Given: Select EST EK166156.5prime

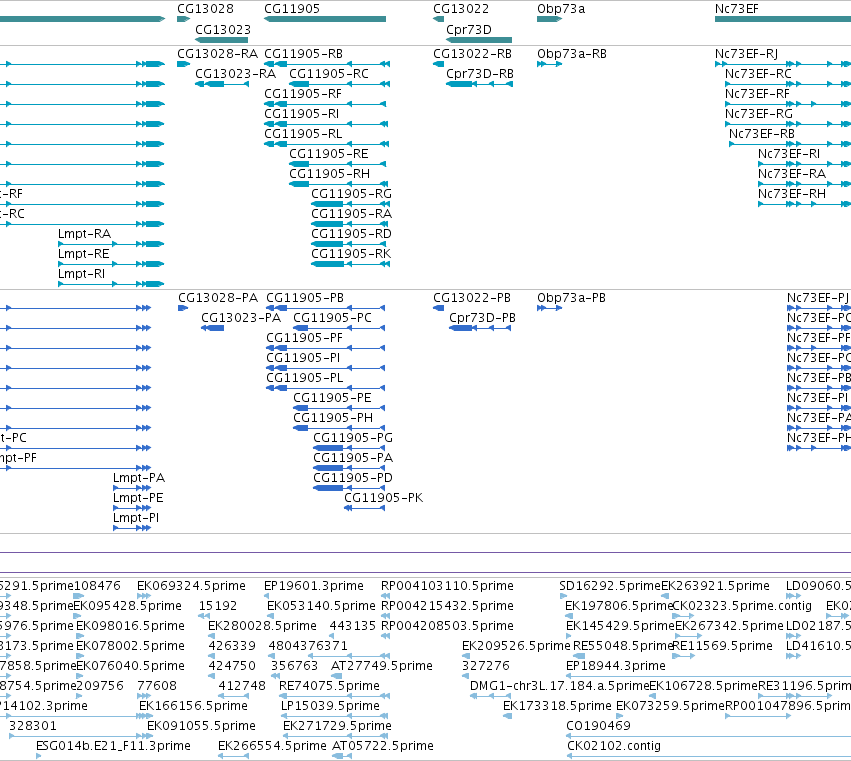Looking at the screenshot, I should pos(193,706).
